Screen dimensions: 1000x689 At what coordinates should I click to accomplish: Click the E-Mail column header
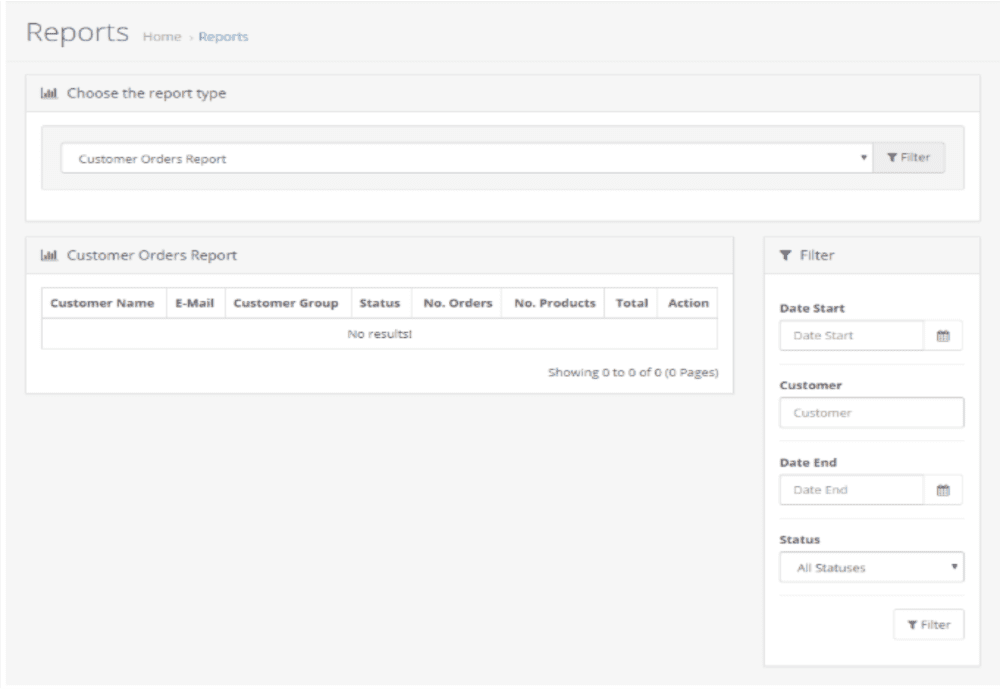[195, 303]
